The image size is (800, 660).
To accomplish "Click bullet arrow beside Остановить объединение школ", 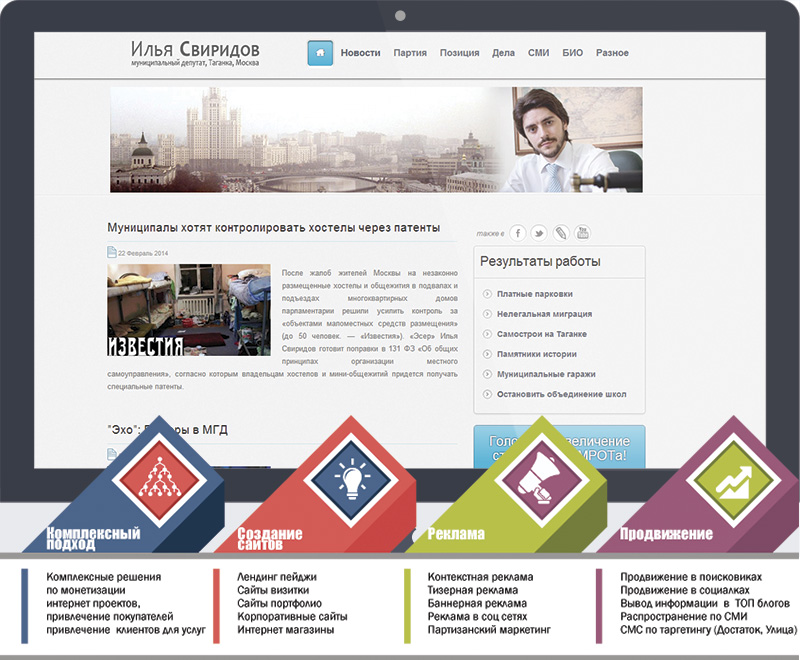I will point(487,394).
